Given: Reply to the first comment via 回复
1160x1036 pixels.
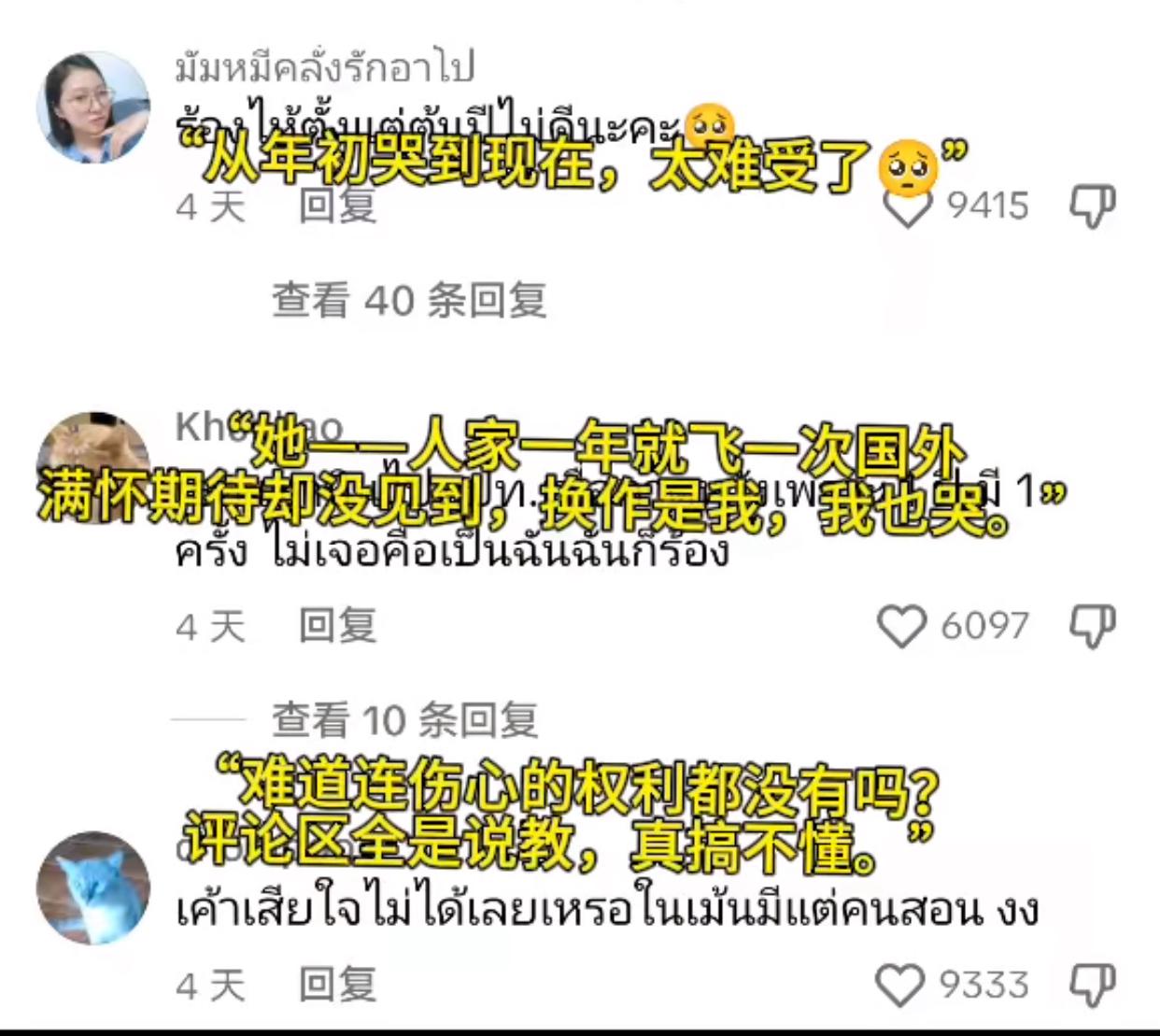Looking at the screenshot, I should (337, 206).
